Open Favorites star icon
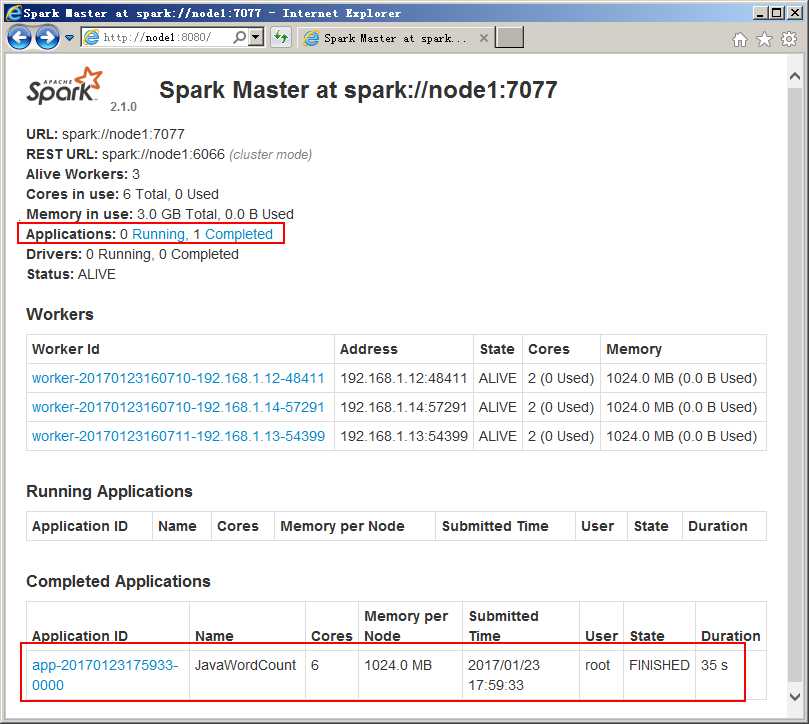Screen dimensions: 809x724 click(764, 39)
